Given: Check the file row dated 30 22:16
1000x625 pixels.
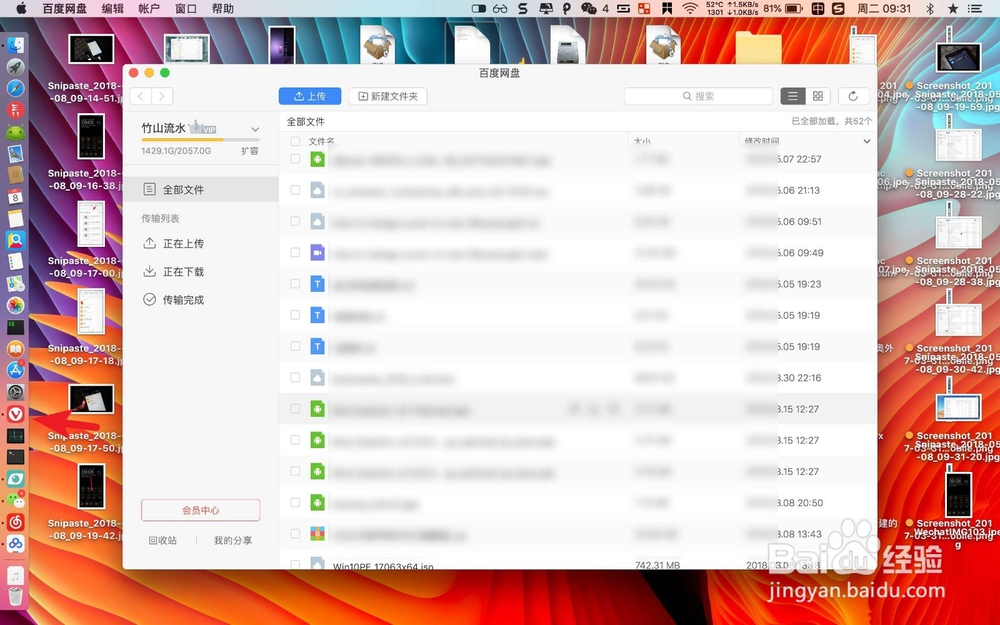Looking at the screenshot, I should point(295,377).
